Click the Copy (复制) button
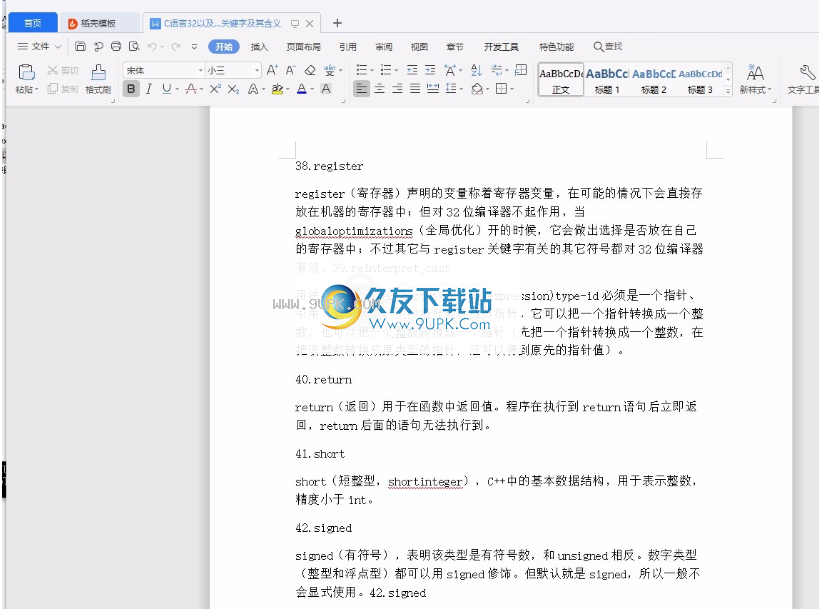Image resolution: width=819 pixels, height=614 pixels. [x=63, y=89]
